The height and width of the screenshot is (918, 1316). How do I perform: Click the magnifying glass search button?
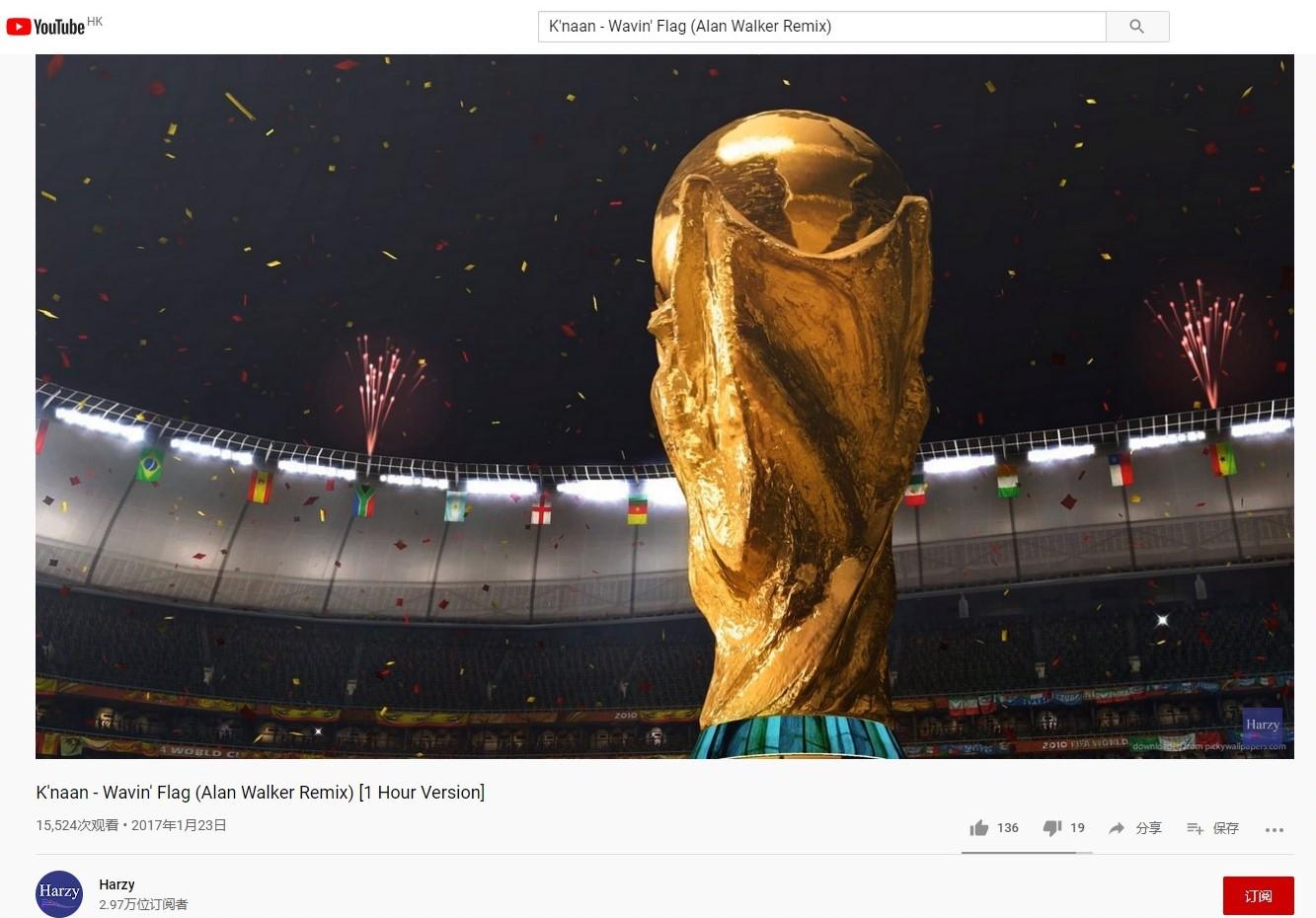click(x=1137, y=27)
